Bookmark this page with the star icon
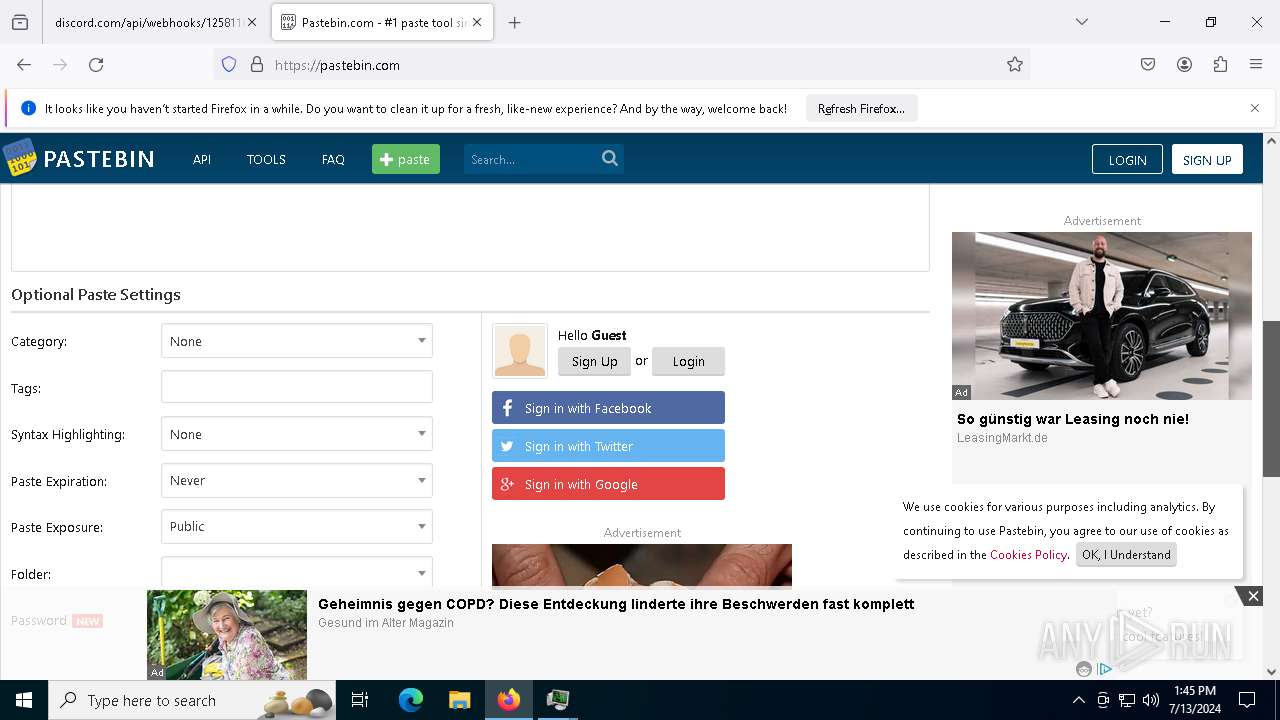1280x720 pixels. tap(1015, 64)
